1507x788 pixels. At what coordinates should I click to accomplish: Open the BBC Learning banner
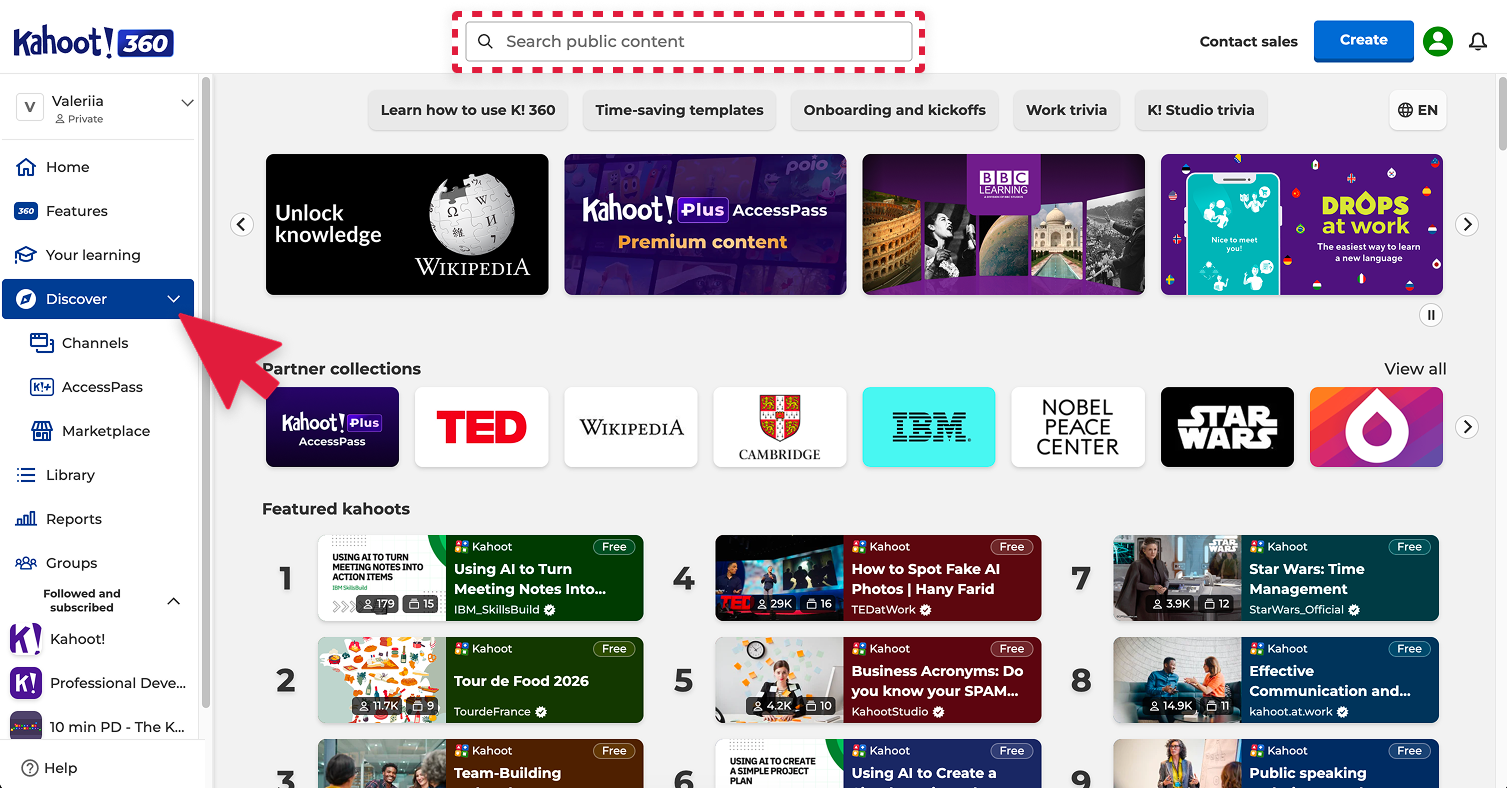[x=1004, y=224]
